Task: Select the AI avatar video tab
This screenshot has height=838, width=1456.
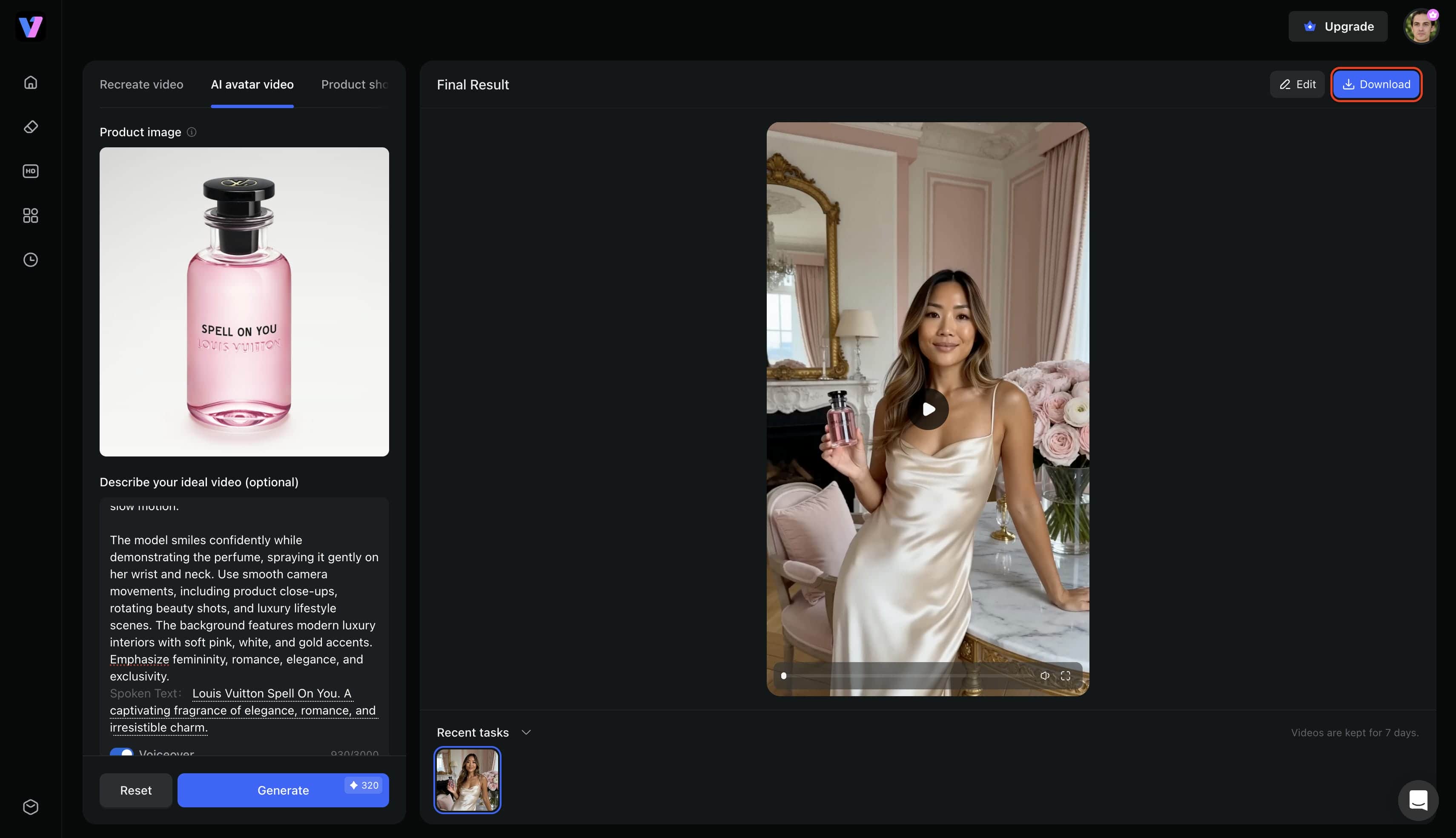Action: point(252,85)
